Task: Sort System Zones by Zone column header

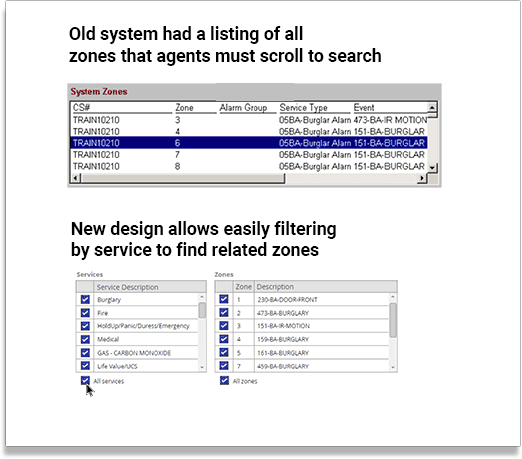Action: click(x=195, y=108)
